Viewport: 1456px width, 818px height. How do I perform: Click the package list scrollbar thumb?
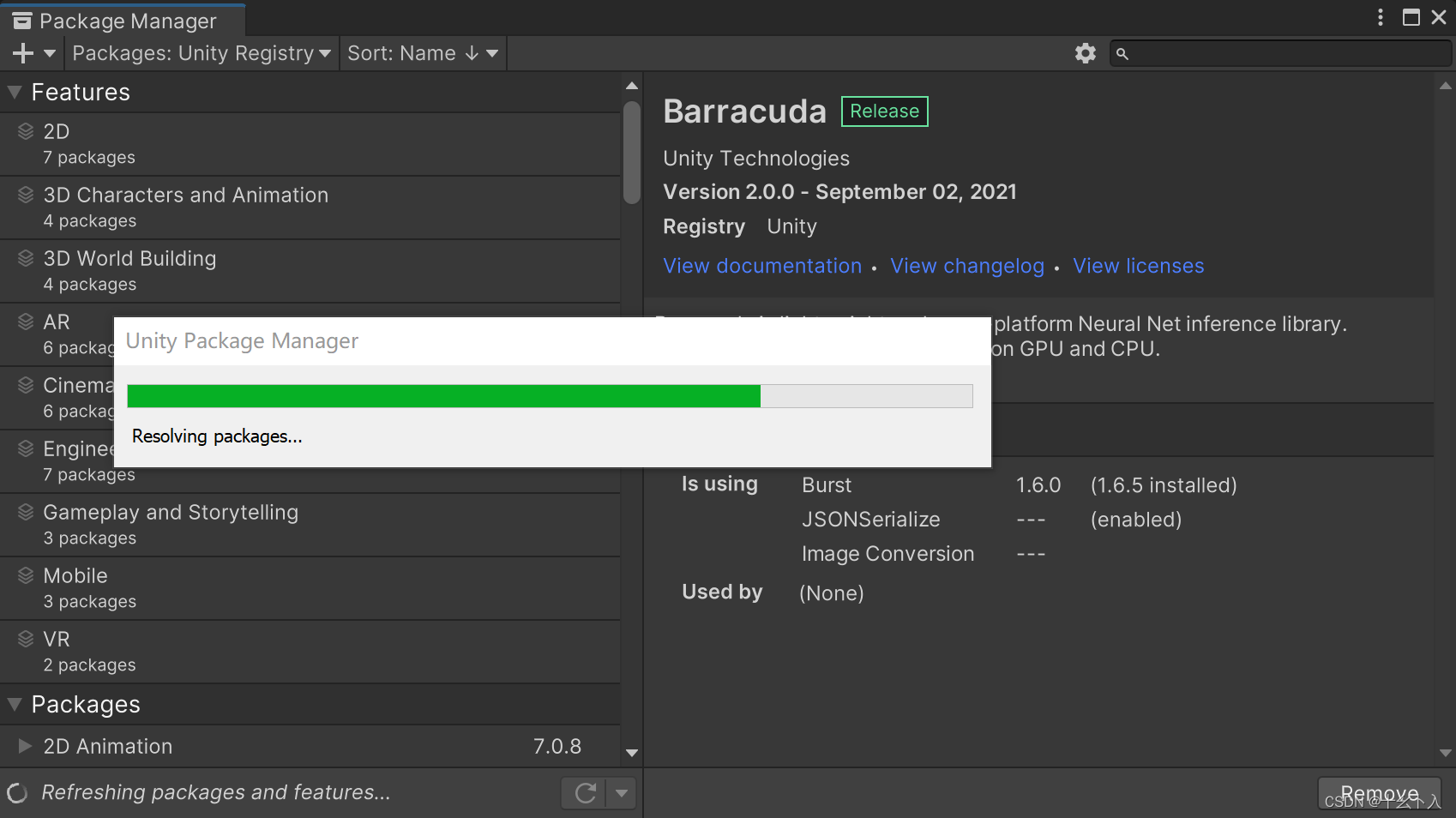point(632,153)
